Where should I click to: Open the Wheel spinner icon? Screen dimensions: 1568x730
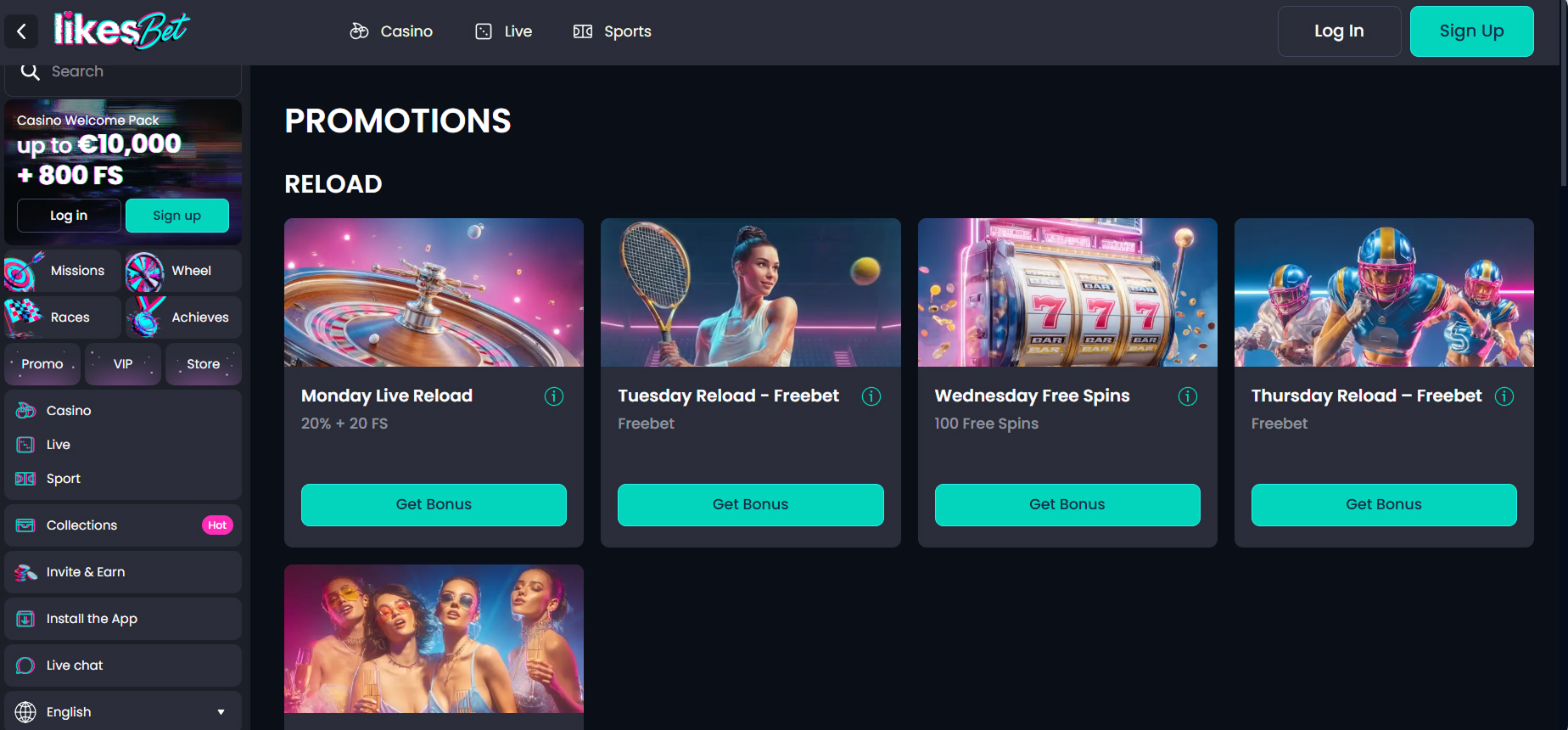[144, 272]
